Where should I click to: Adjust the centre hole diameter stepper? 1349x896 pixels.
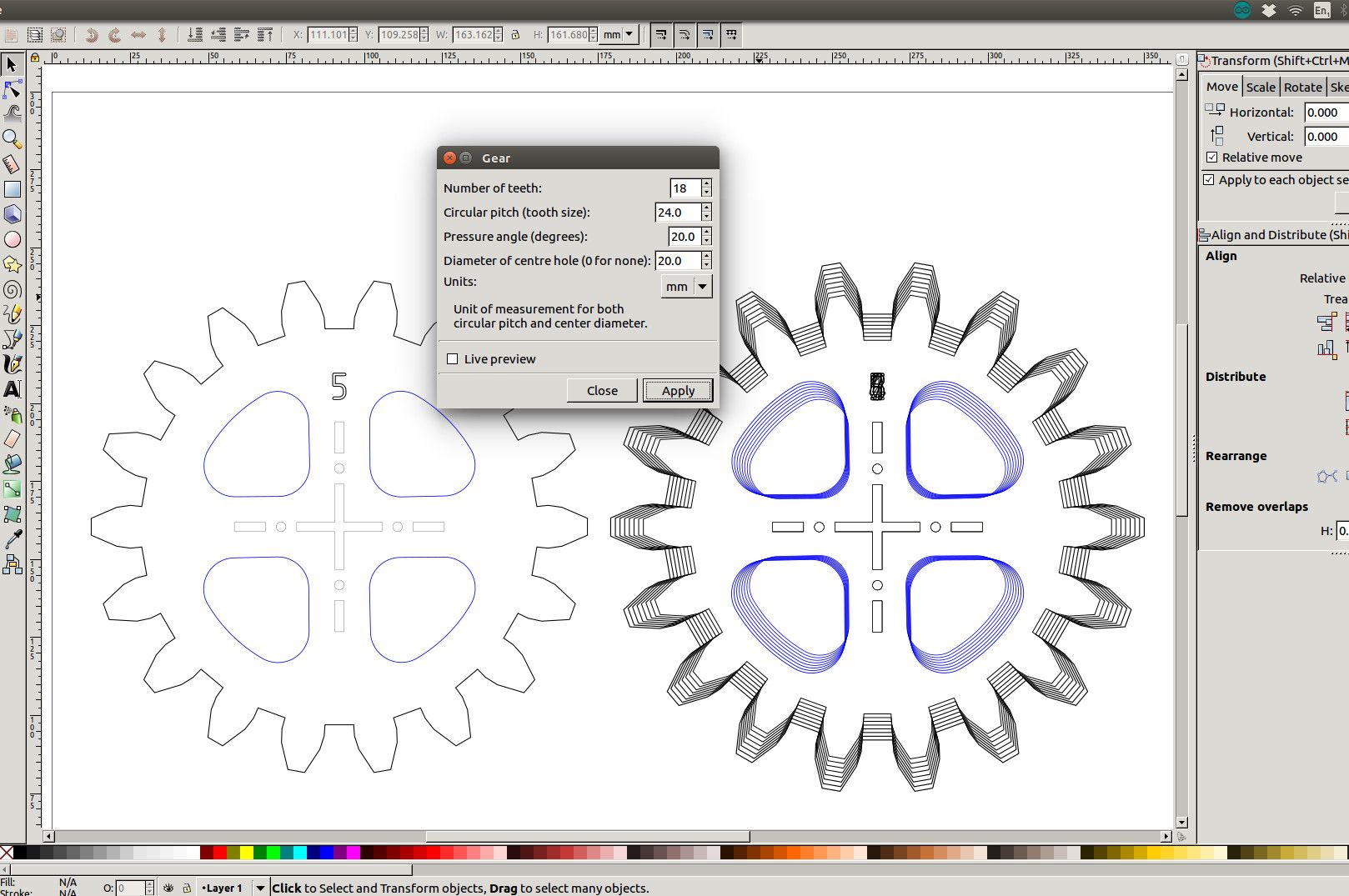pyautogui.click(x=707, y=261)
